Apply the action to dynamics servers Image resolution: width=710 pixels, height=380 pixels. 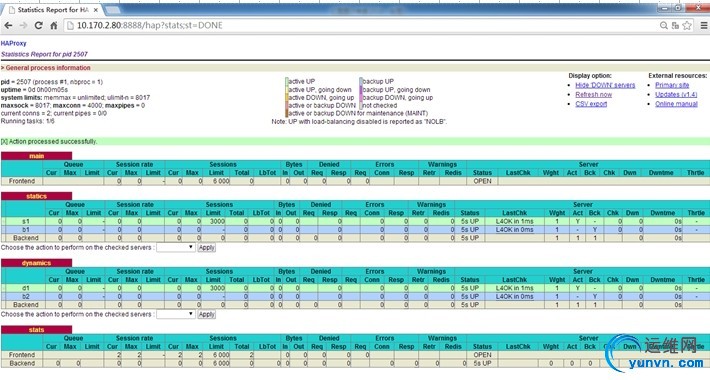tap(206, 314)
